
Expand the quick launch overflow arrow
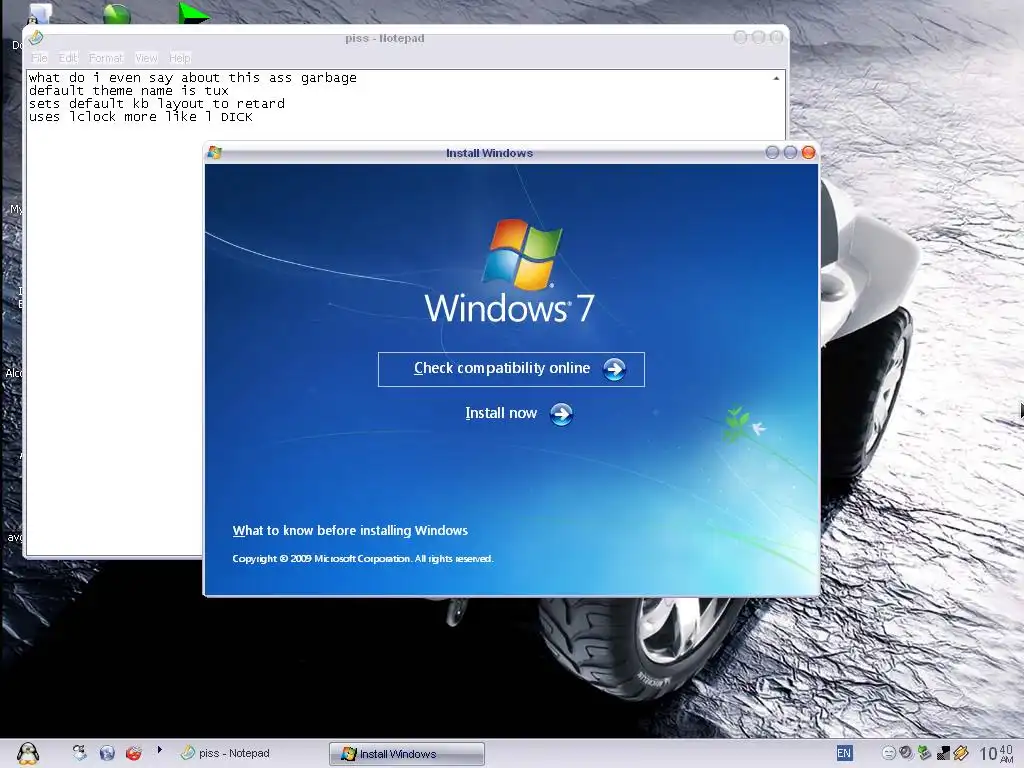159,750
